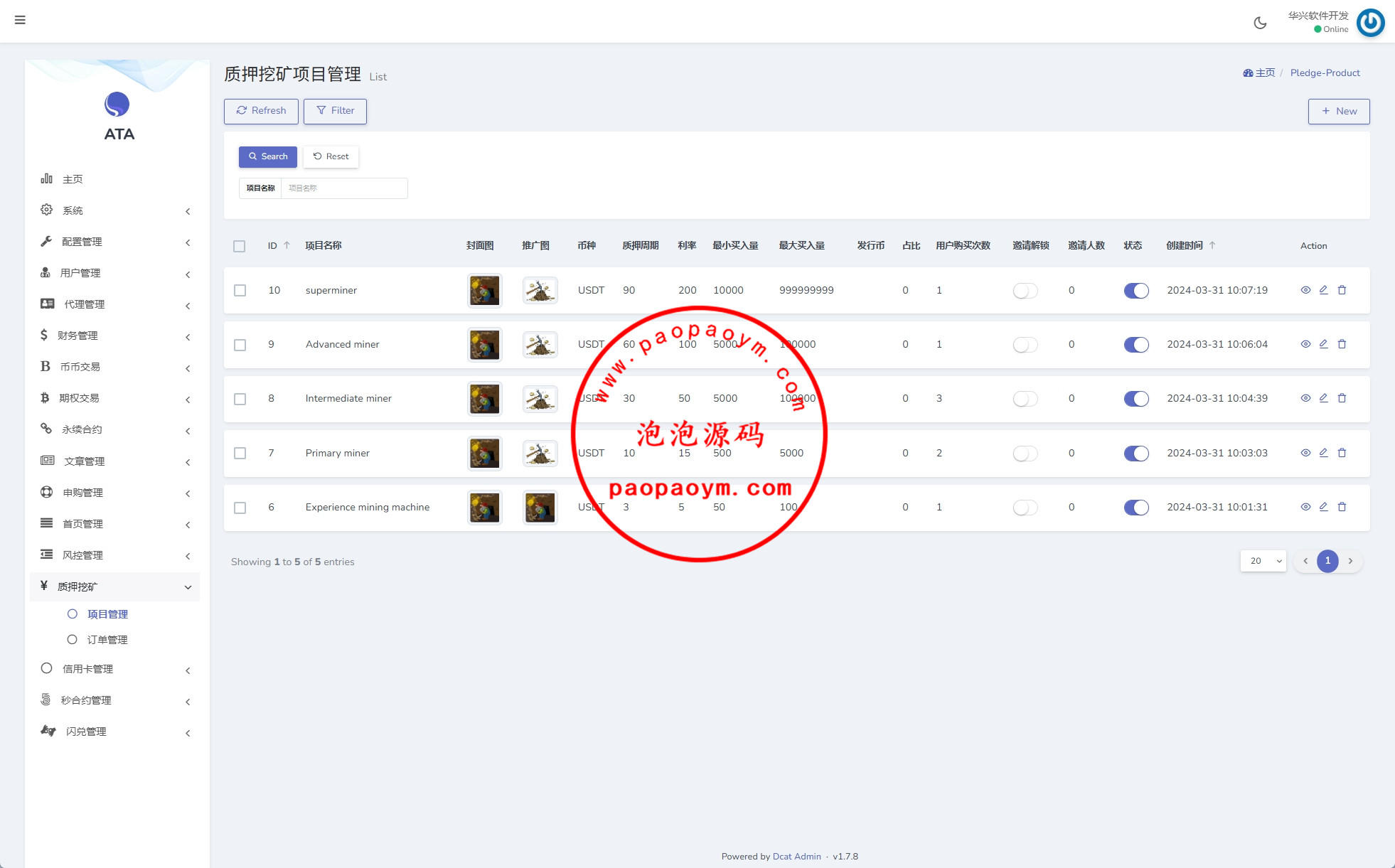Click edit icon for Primary miner
The width and height of the screenshot is (1395, 868).
[1323, 453]
